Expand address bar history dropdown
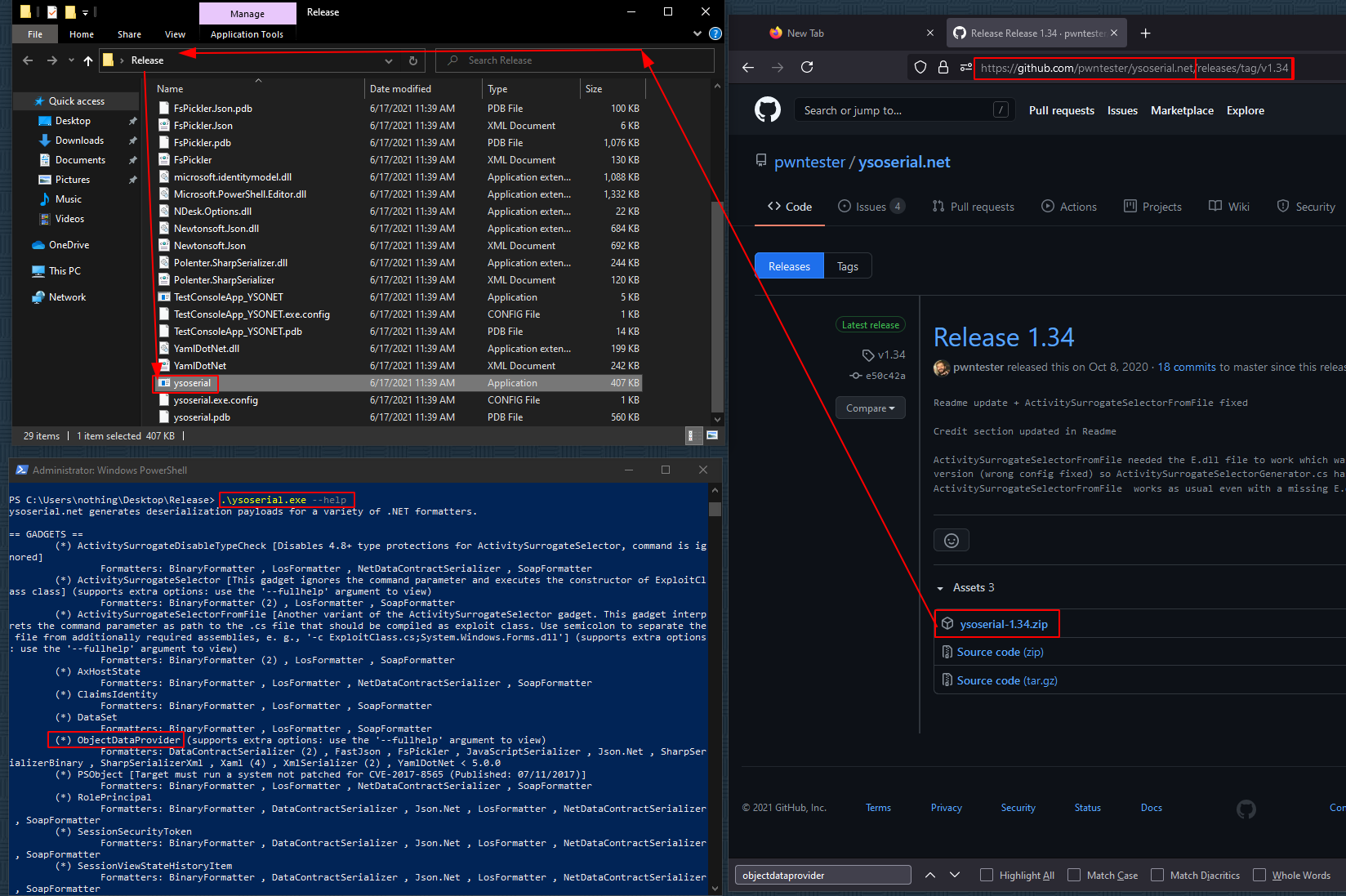The width and height of the screenshot is (1346, 896). 388,60
